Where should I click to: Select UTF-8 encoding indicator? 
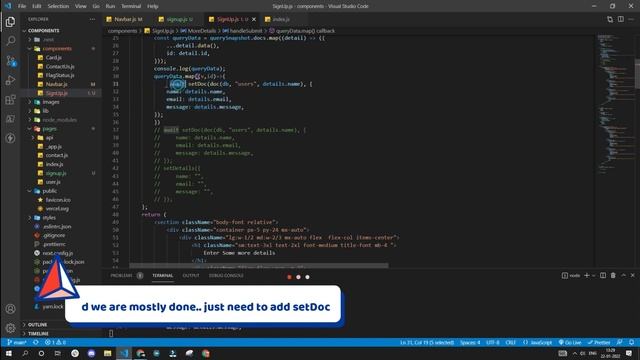tap(493, 342)
